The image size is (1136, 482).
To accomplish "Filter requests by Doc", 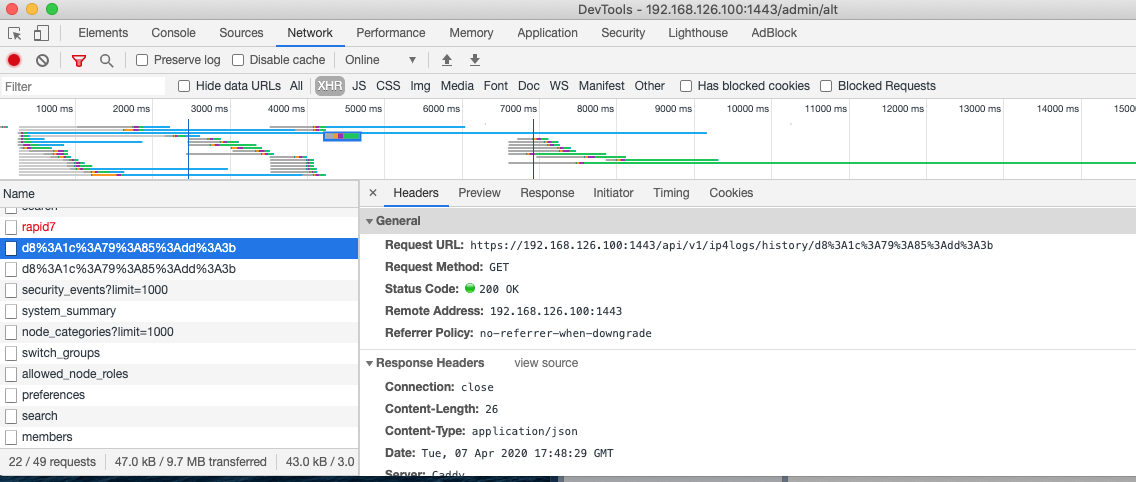I will [x=529, y=86].
